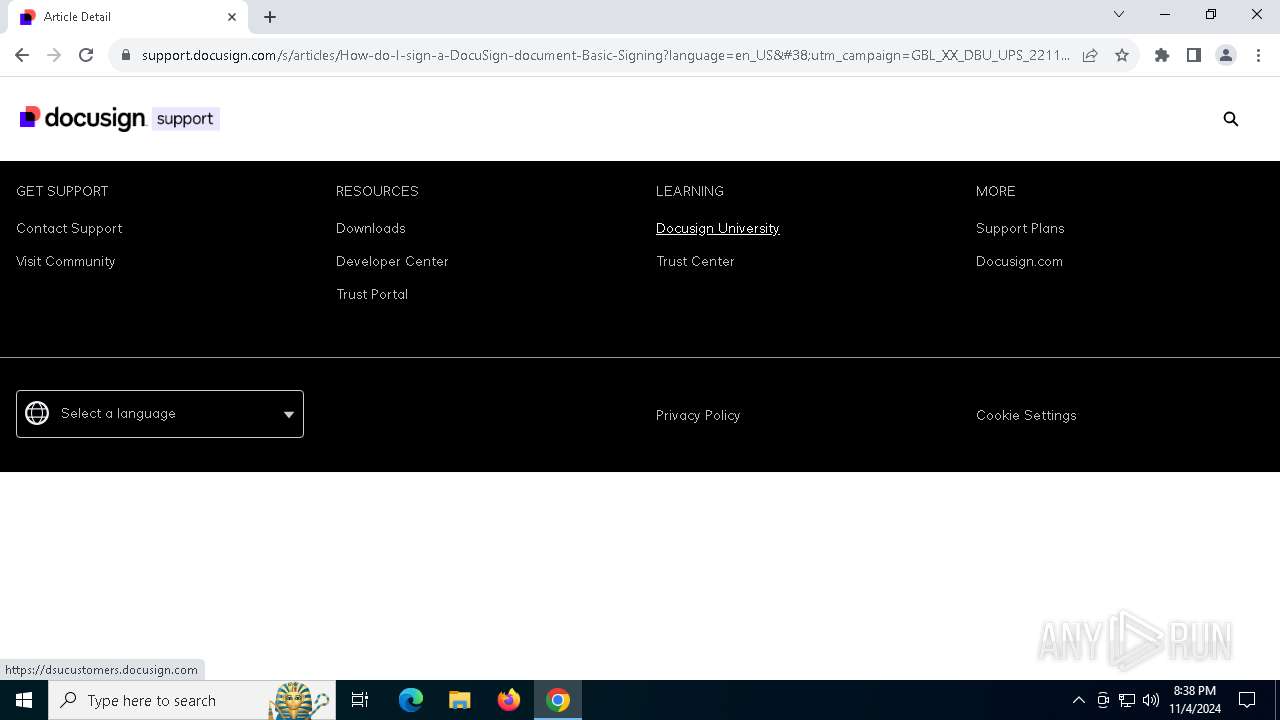Select the Chrome taskbar icon

click(x=558, y=700)
